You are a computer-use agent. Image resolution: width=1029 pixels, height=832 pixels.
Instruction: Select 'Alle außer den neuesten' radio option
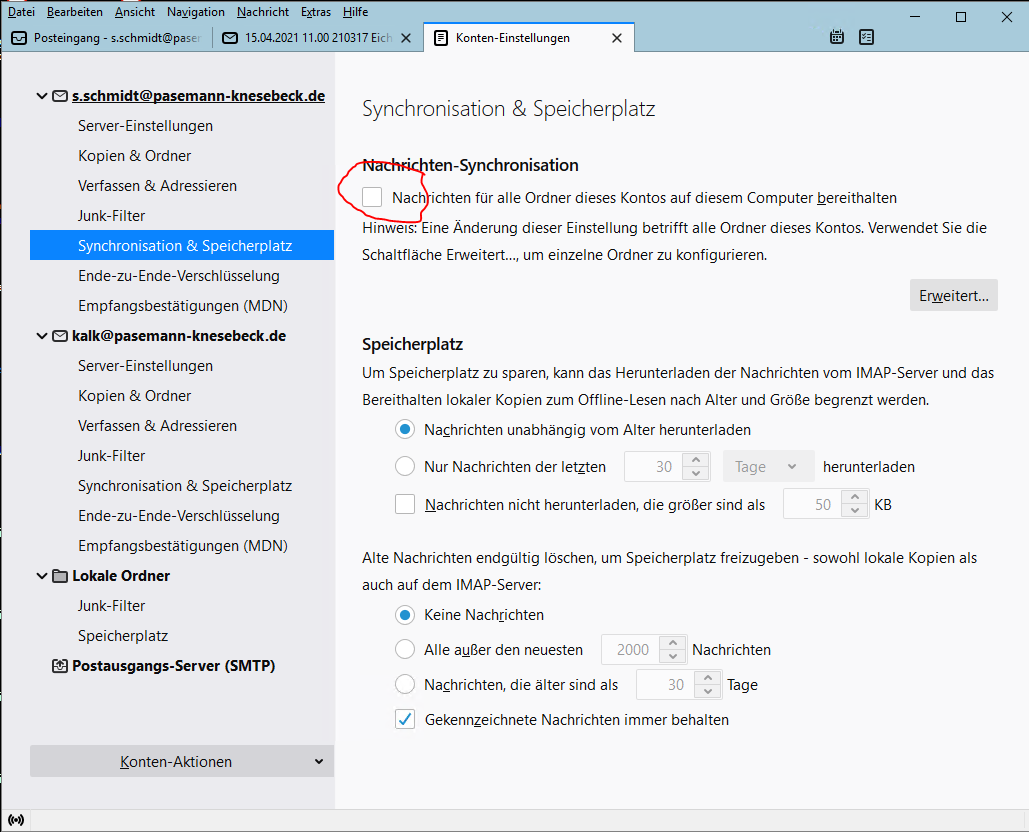(405, 649)
